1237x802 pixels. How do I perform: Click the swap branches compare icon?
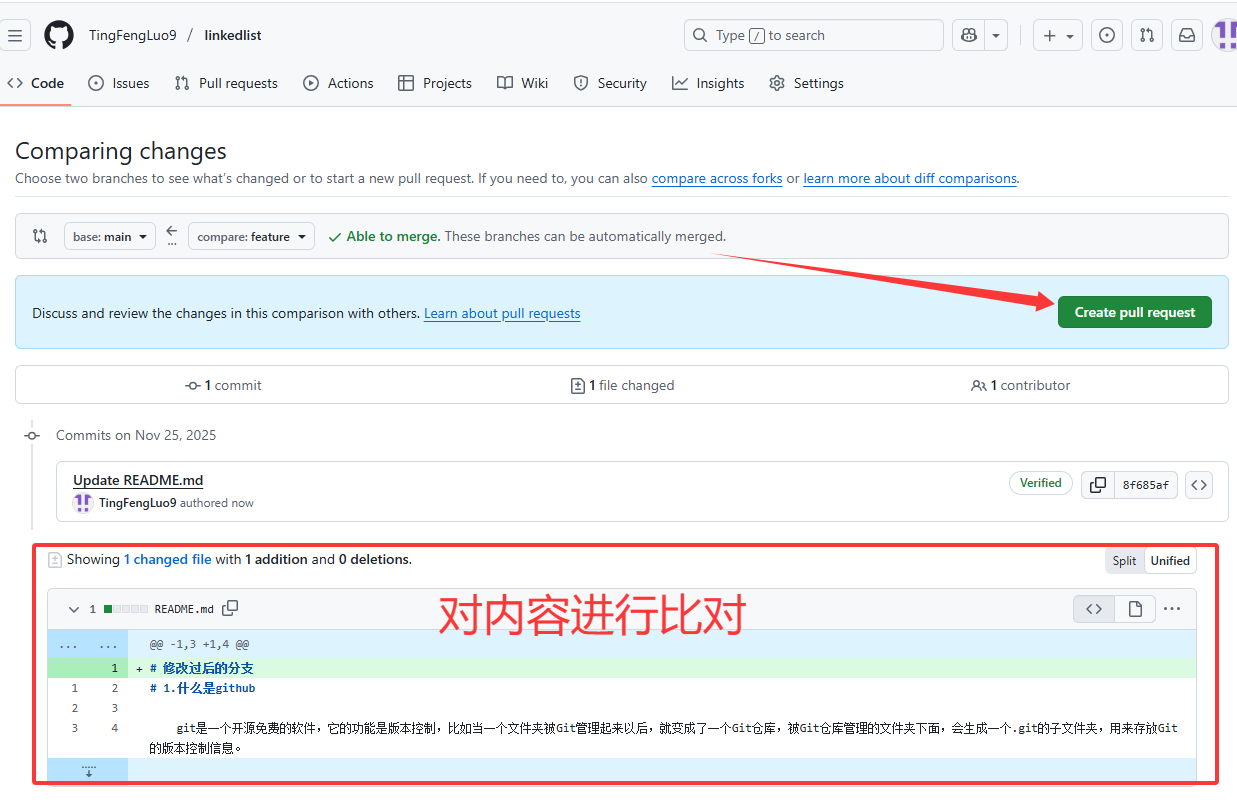pyautogui.click(x=40, y=236)
